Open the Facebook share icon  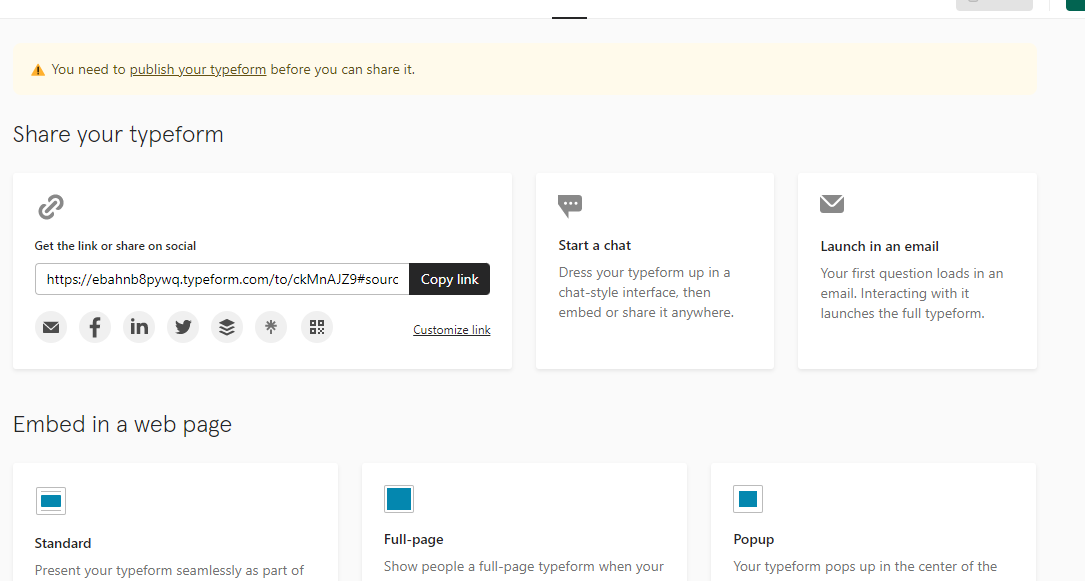95,327
